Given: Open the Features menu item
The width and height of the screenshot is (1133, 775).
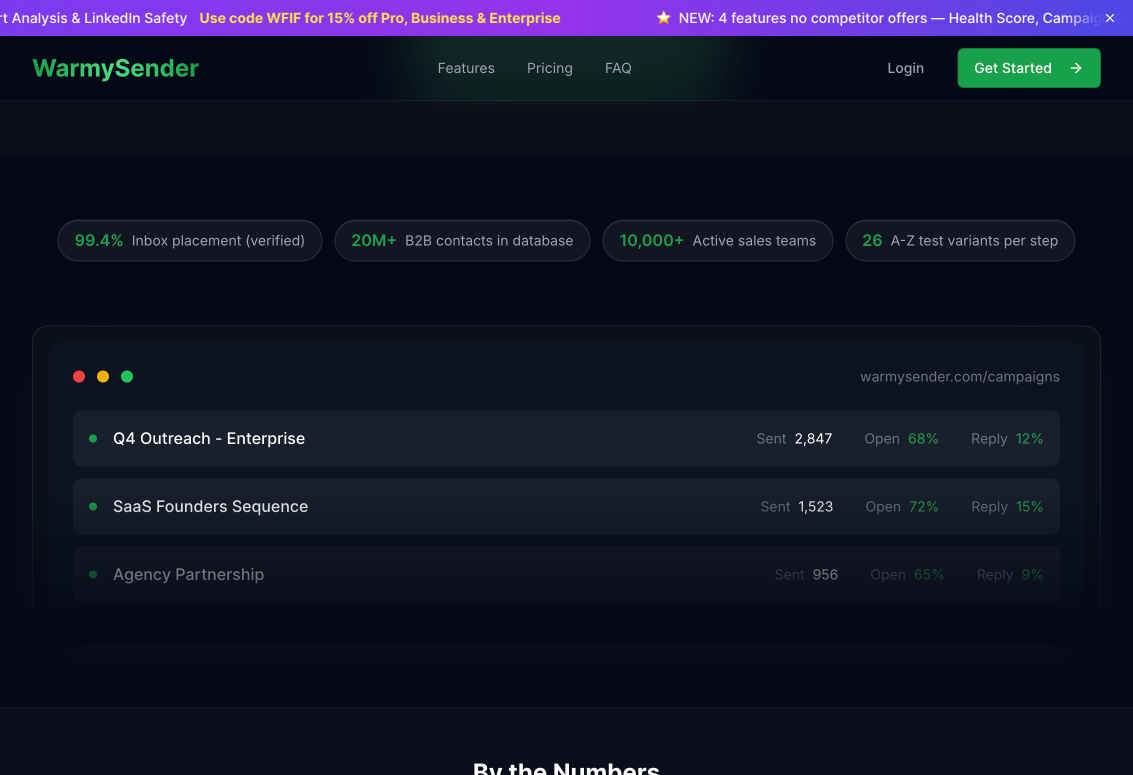Looking at the screenshot, I should (x=466, y=68).
